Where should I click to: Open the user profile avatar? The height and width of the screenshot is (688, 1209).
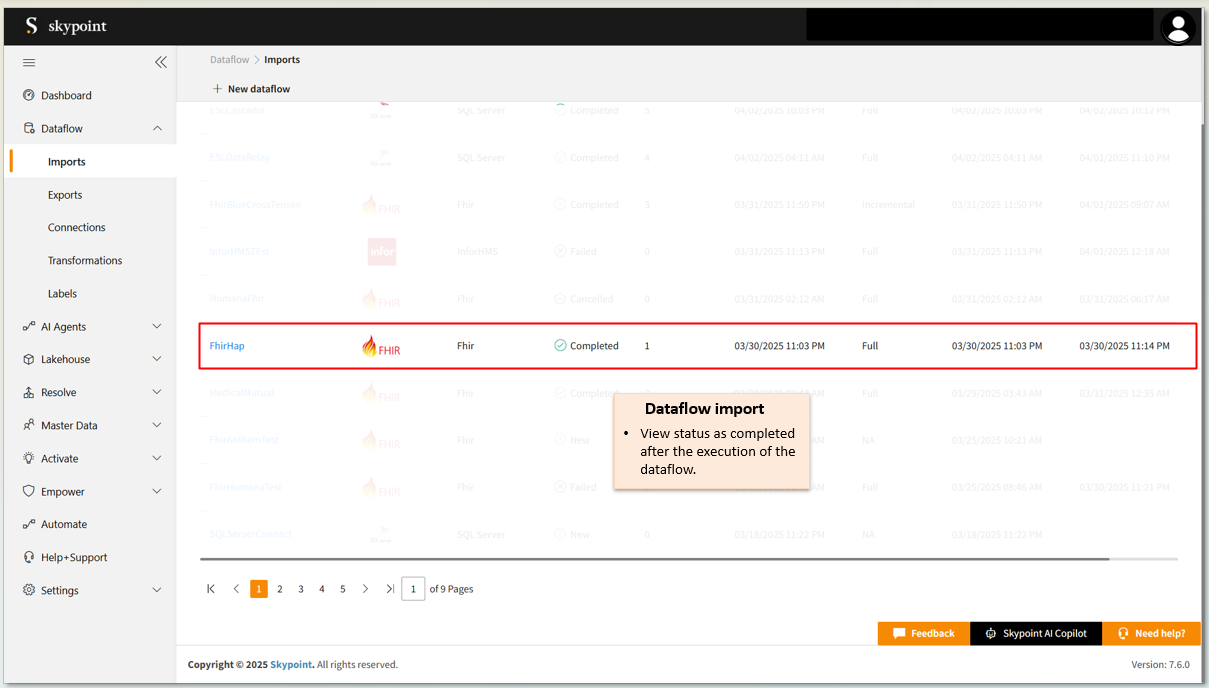1178,27
